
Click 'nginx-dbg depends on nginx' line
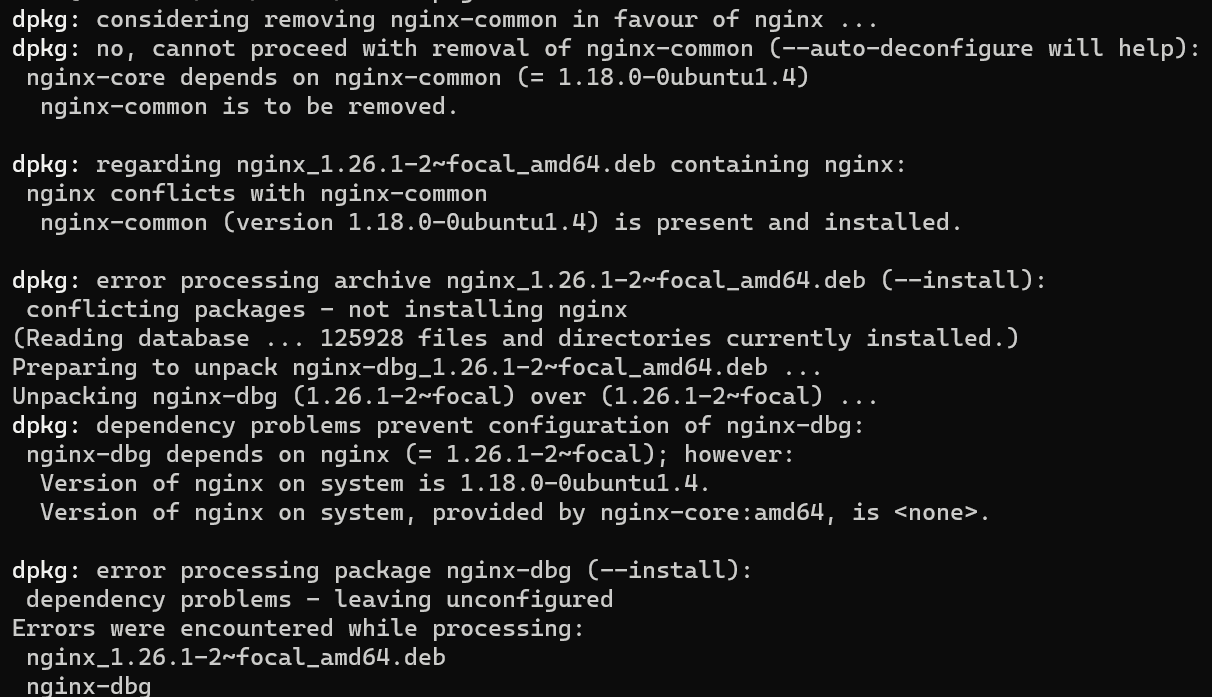coord(410,454)
